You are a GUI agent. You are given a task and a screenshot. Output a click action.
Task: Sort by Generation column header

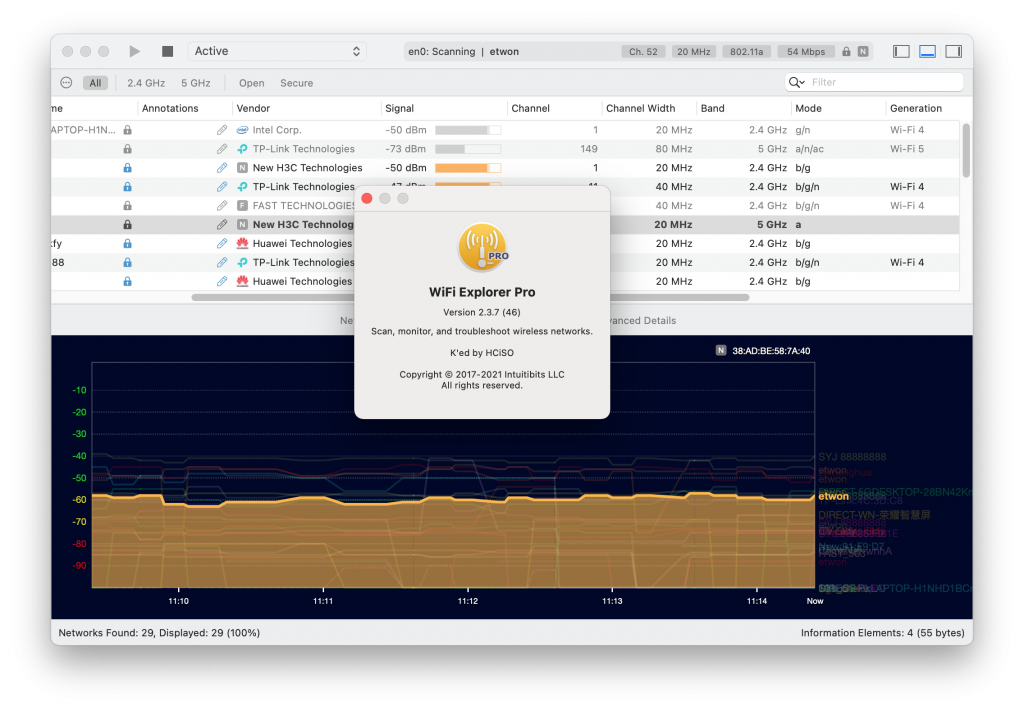tap(916, 108)
